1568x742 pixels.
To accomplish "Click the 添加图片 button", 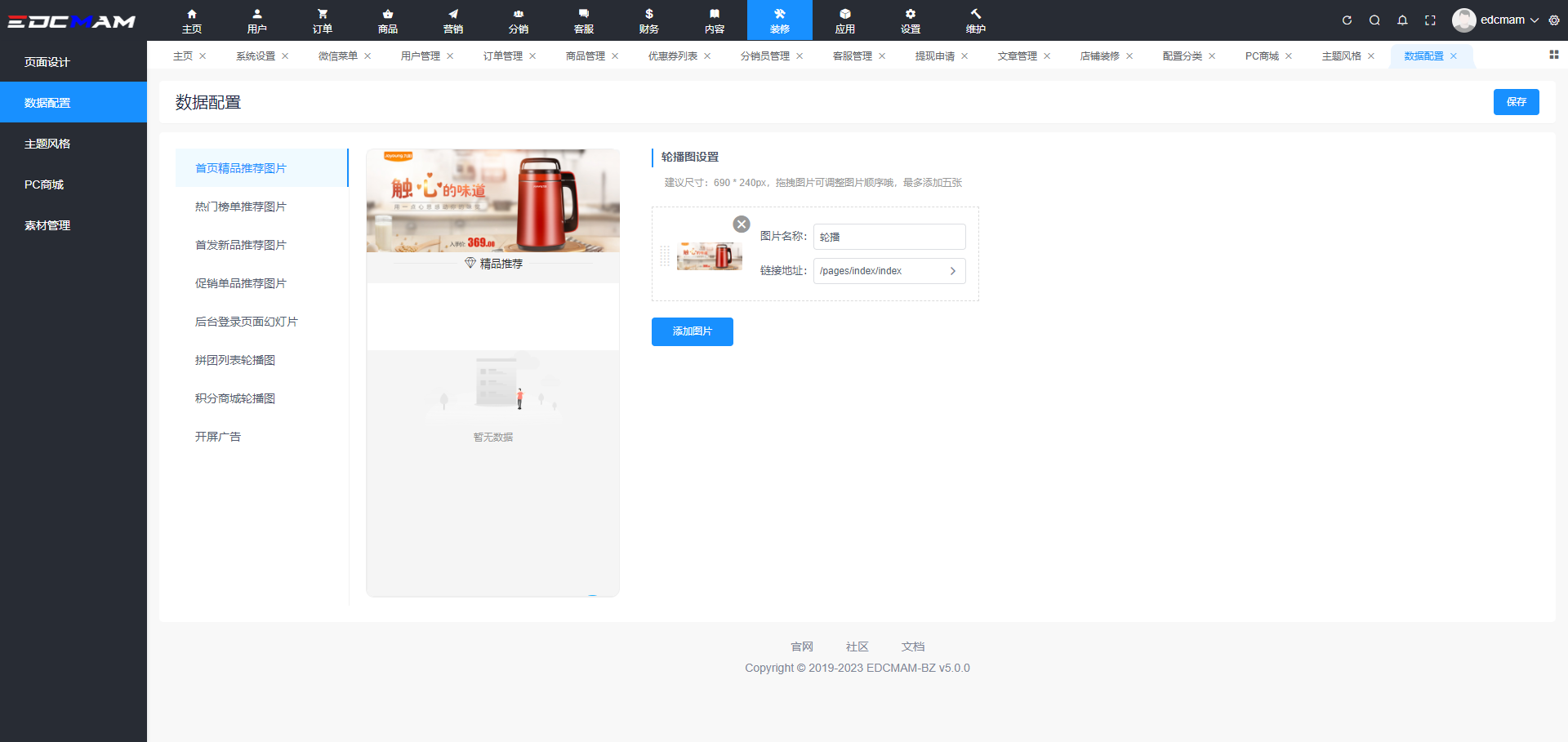I will [x=692, y=331].
